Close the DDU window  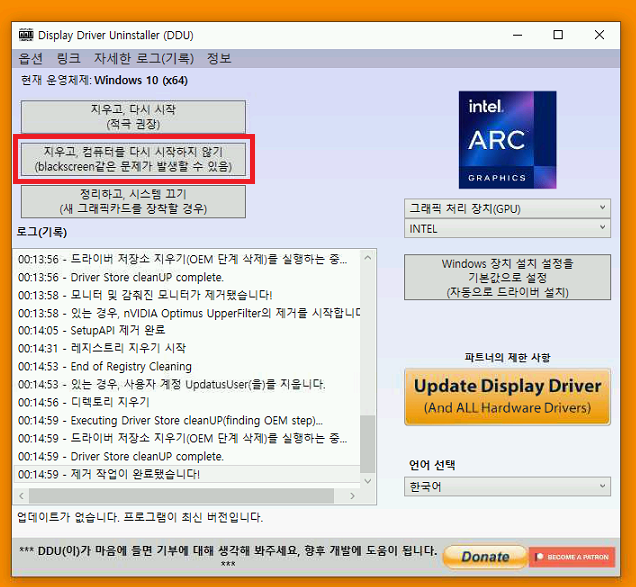599,35
